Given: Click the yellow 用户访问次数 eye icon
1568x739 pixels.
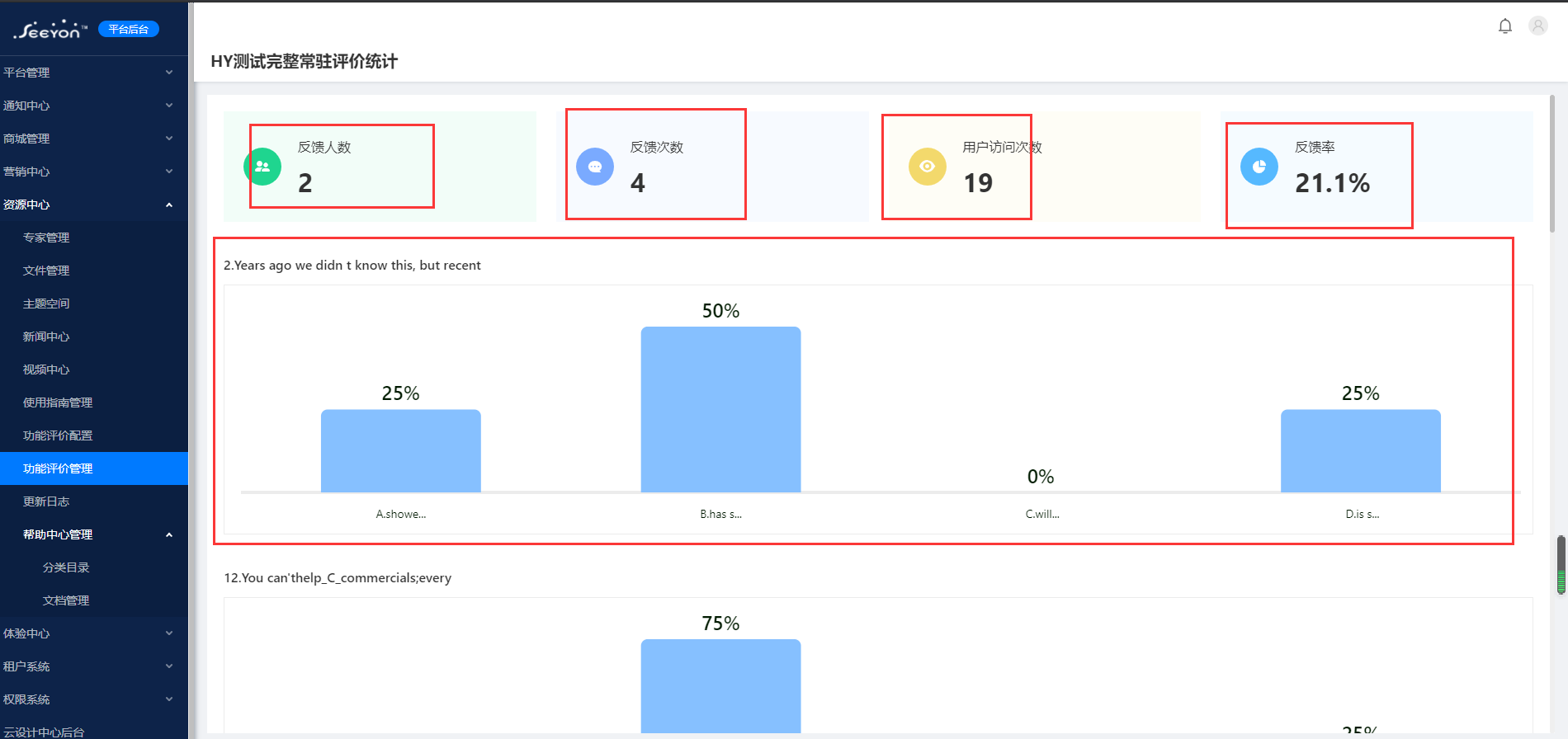Looking at the screenshot, I should coord(928,167).
